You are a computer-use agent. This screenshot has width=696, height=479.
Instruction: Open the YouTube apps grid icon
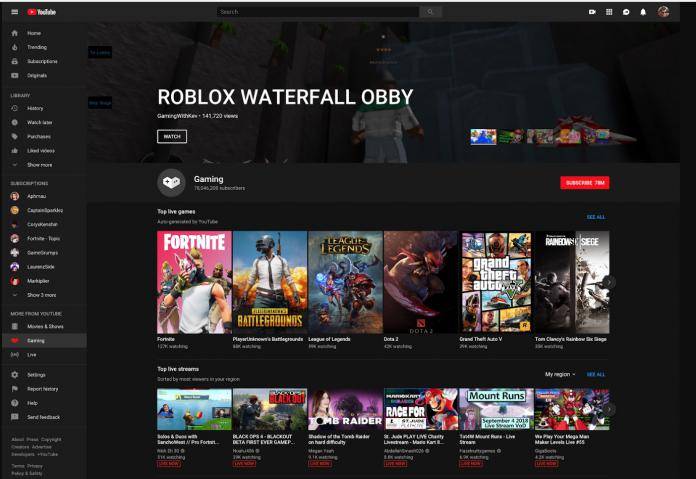609,12
